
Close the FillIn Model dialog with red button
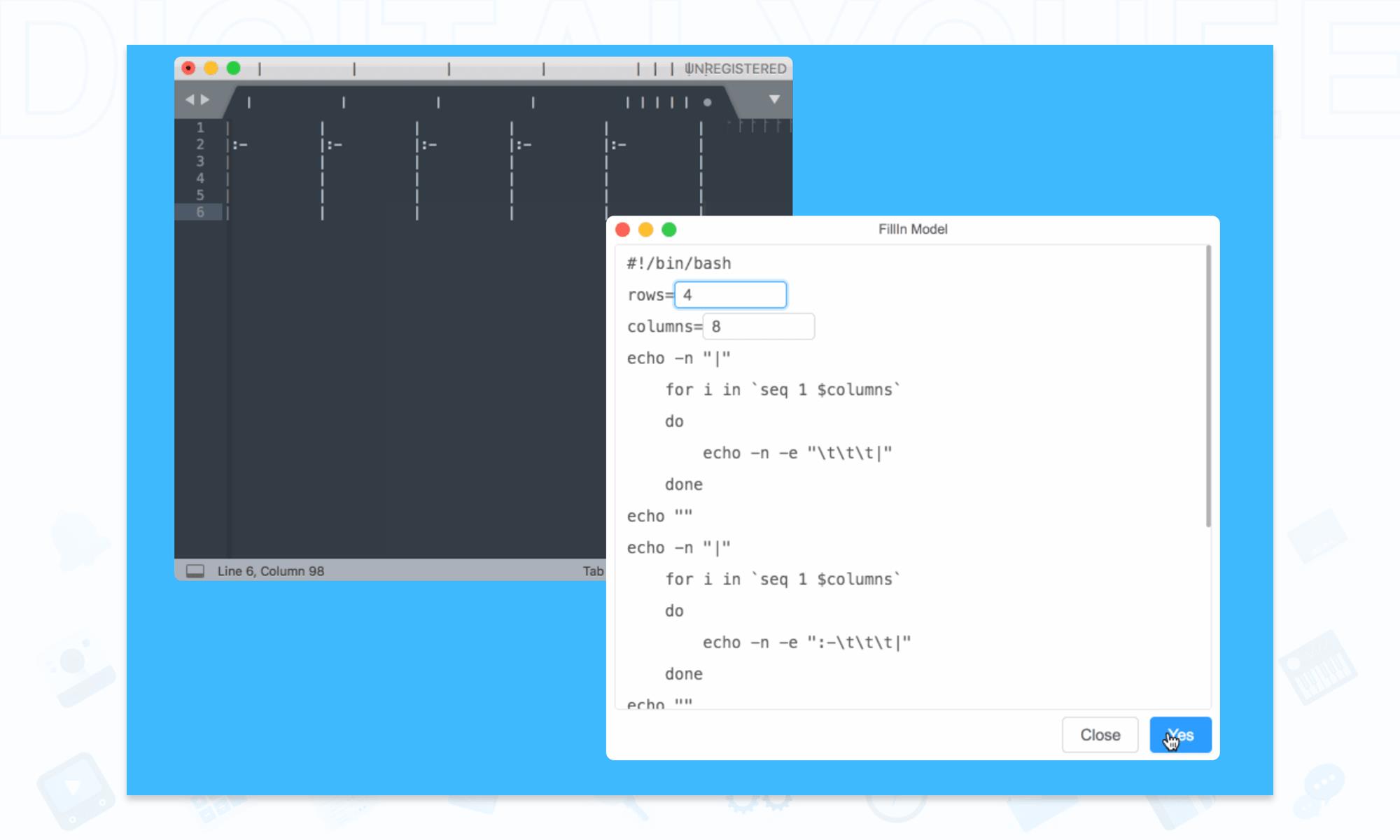(623, 230)
